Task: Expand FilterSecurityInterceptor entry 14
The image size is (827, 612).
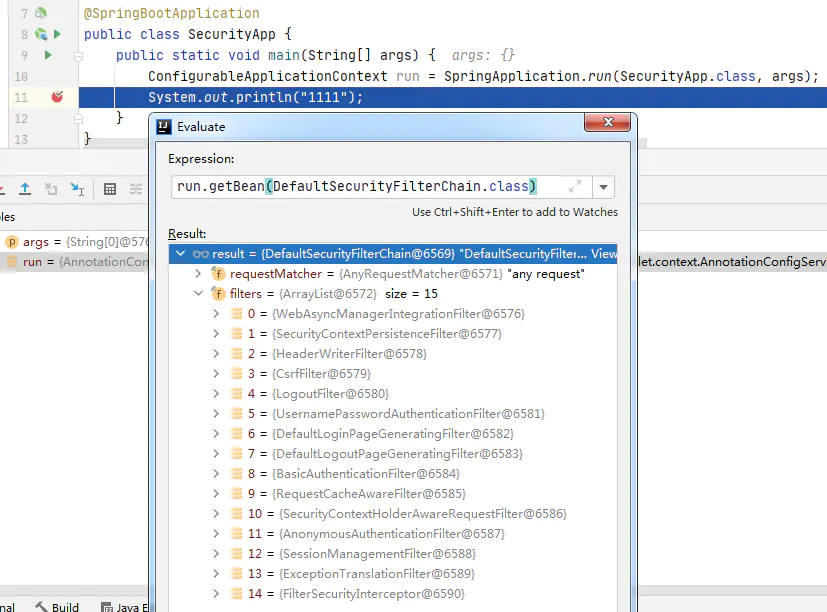Action: tap(216, 594)
